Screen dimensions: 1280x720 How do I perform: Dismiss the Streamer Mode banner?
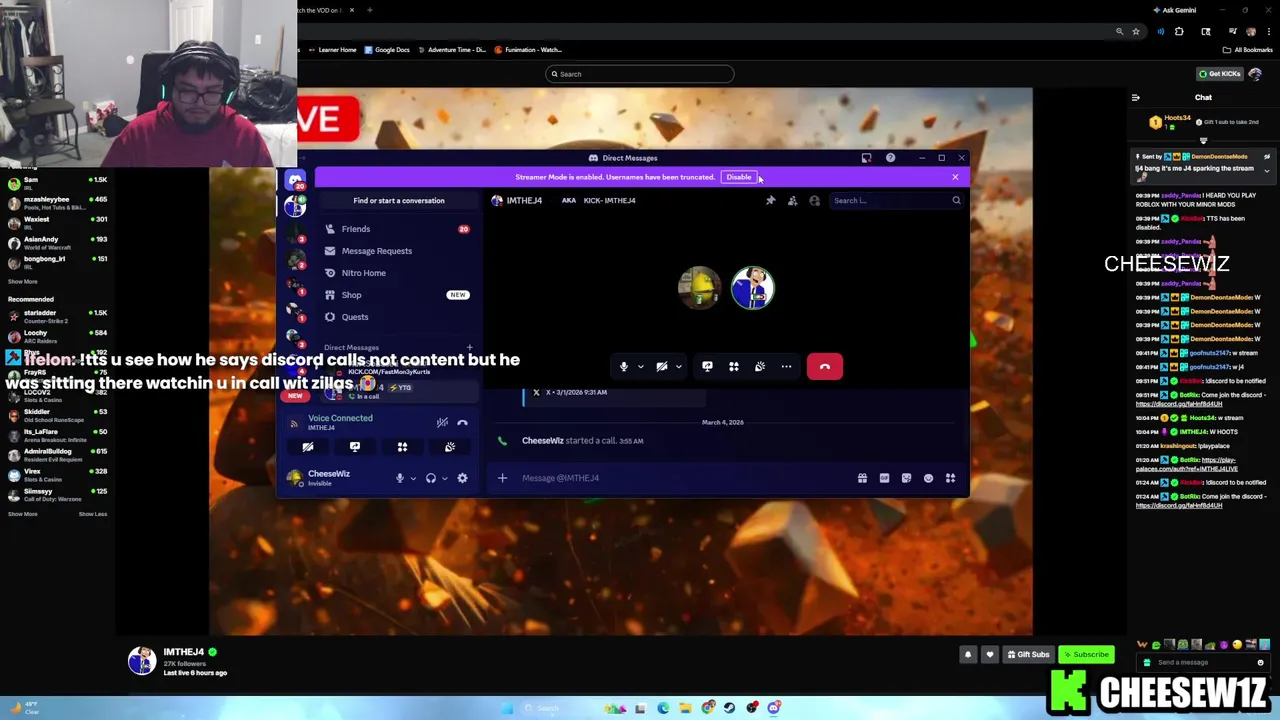pos(955,177)
